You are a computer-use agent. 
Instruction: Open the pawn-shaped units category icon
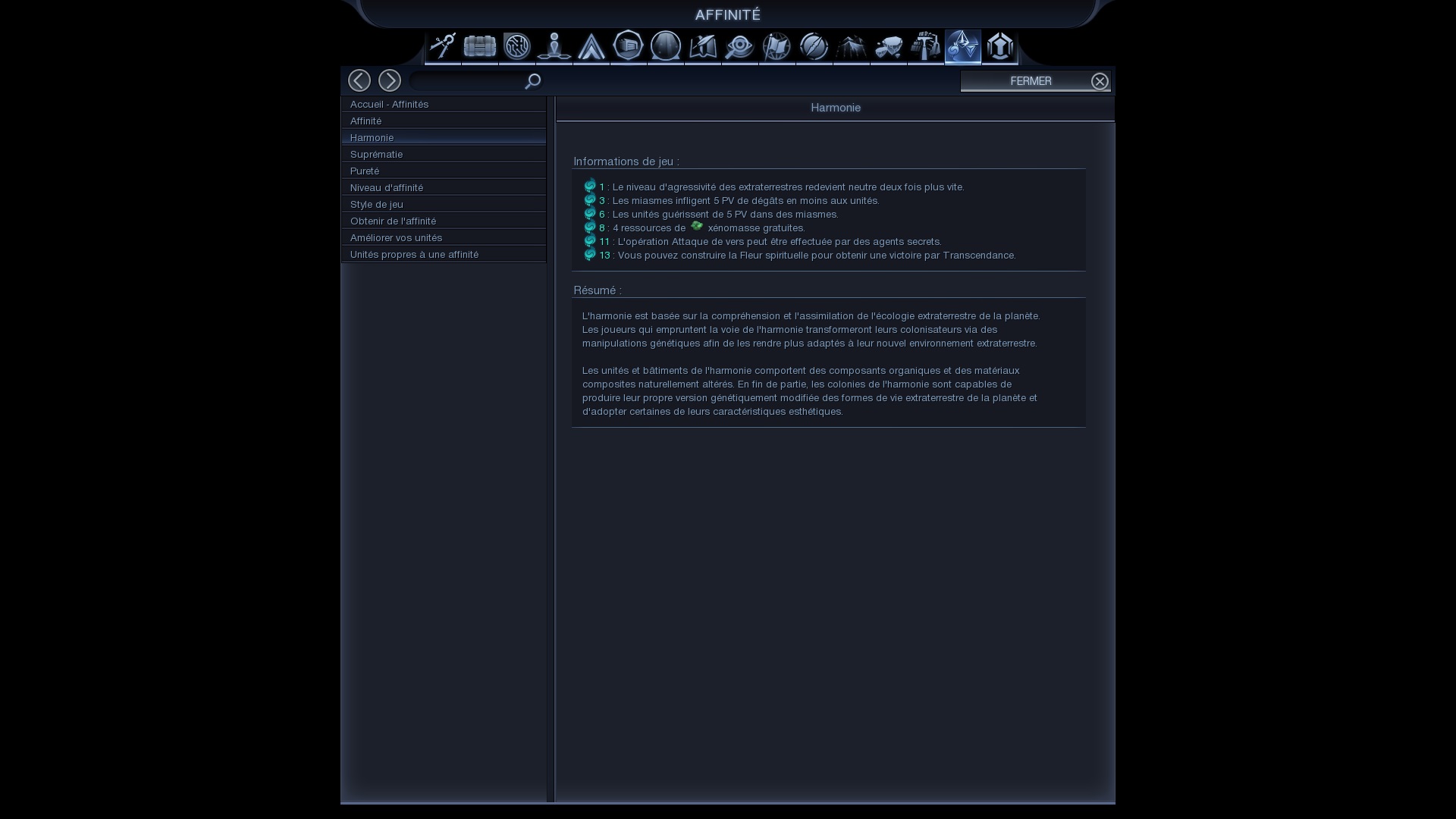click(554, 46)
